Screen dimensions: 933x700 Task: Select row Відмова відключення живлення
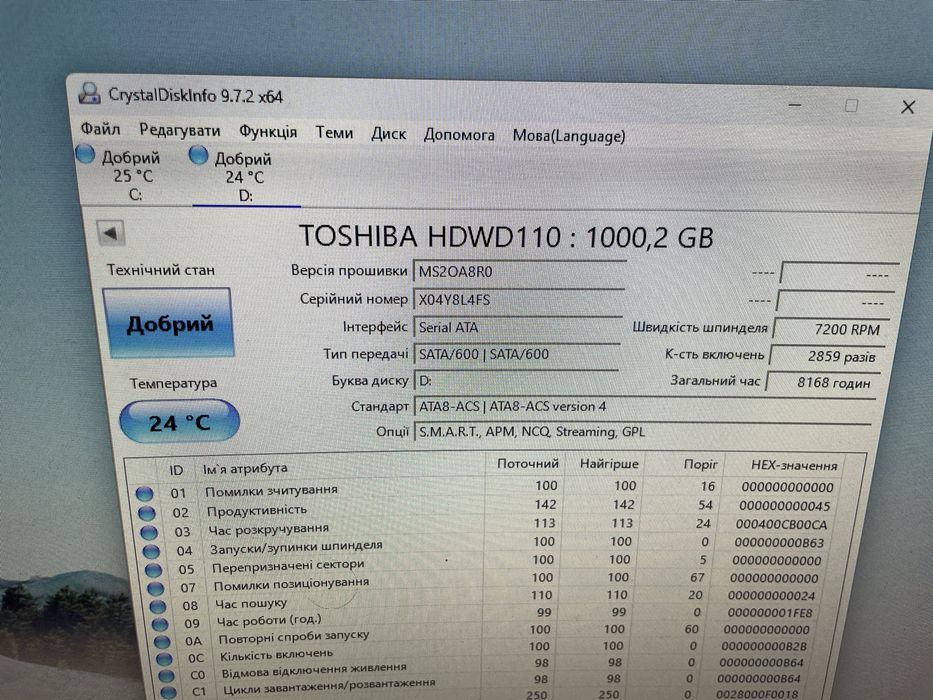[x=485, y=668]
